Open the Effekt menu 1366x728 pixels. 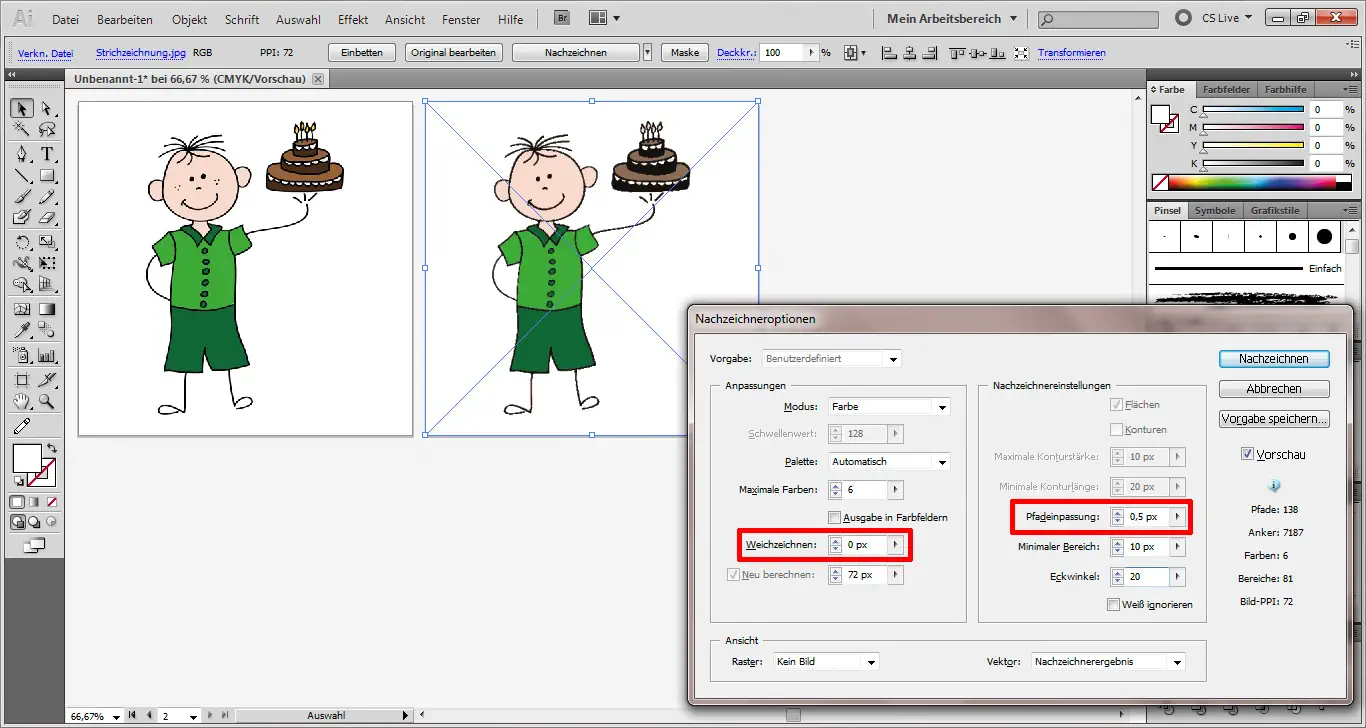352,18
